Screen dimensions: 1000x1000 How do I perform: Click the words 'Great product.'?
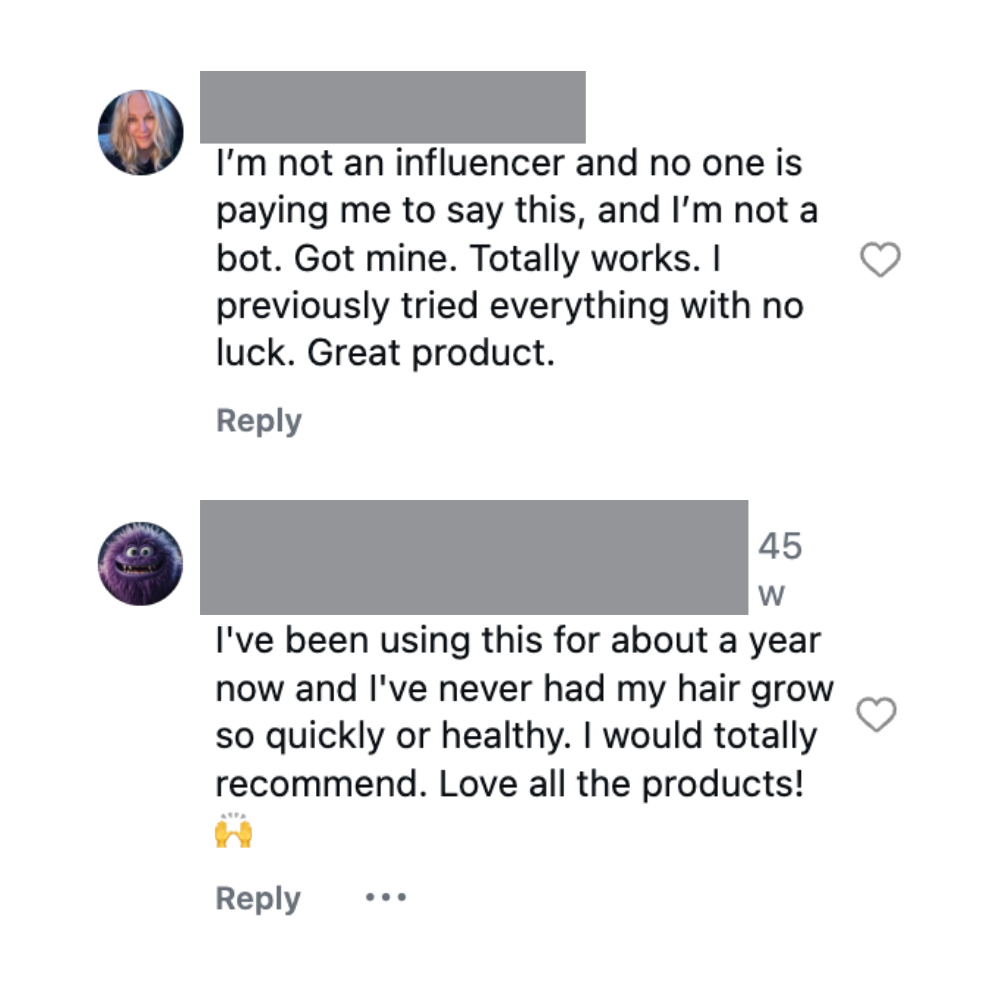(x=431, y=355)
